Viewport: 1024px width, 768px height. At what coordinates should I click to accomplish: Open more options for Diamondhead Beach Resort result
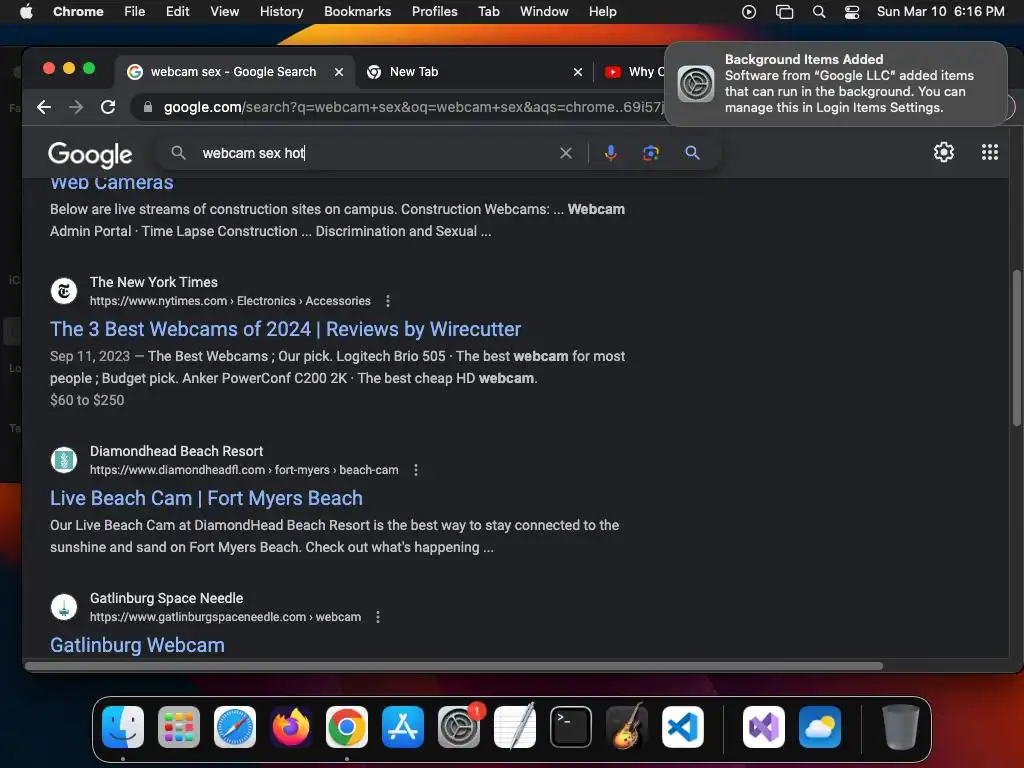tap(416, 470)
